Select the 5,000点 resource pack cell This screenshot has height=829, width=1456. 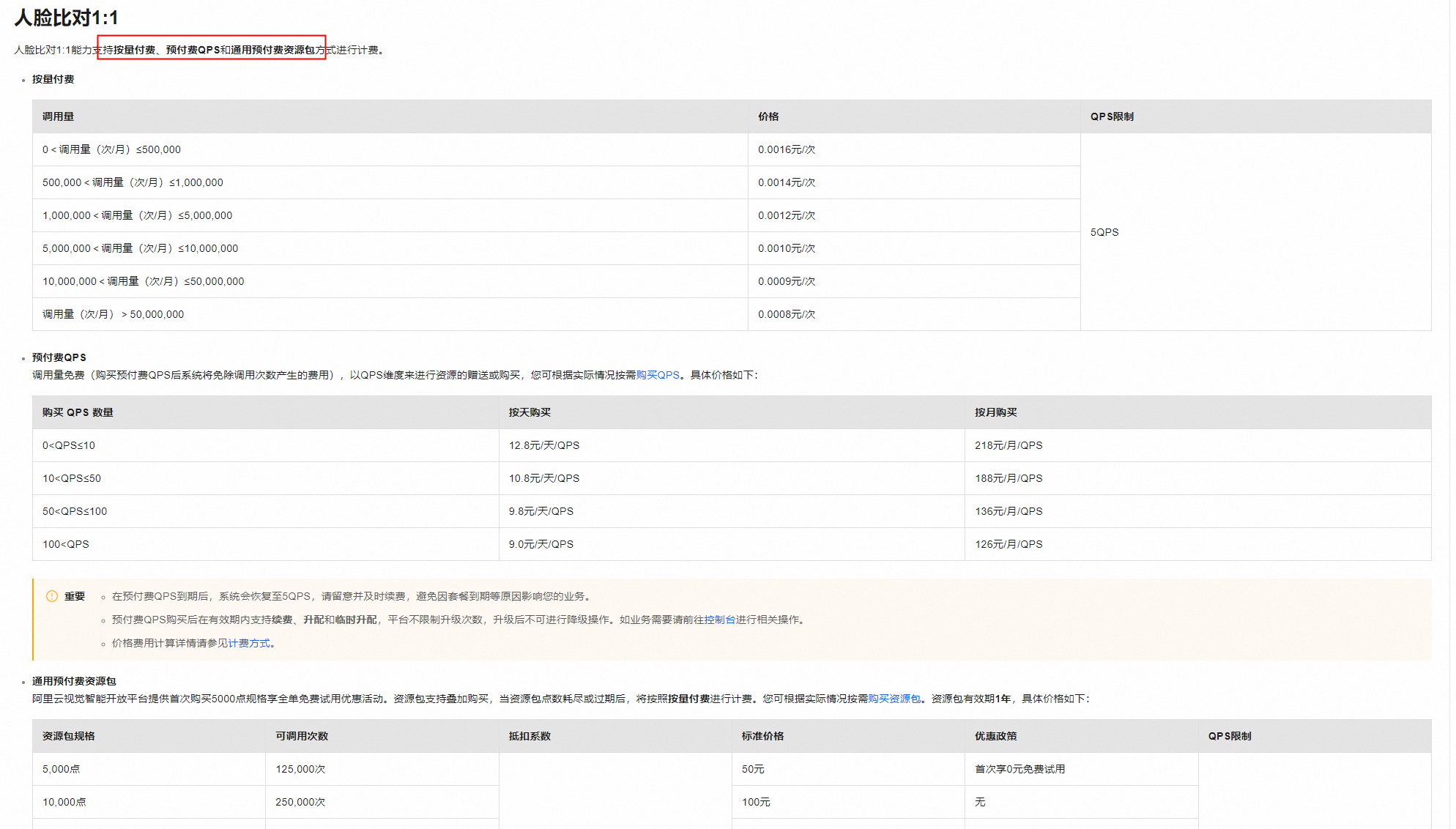coord(149,769)
